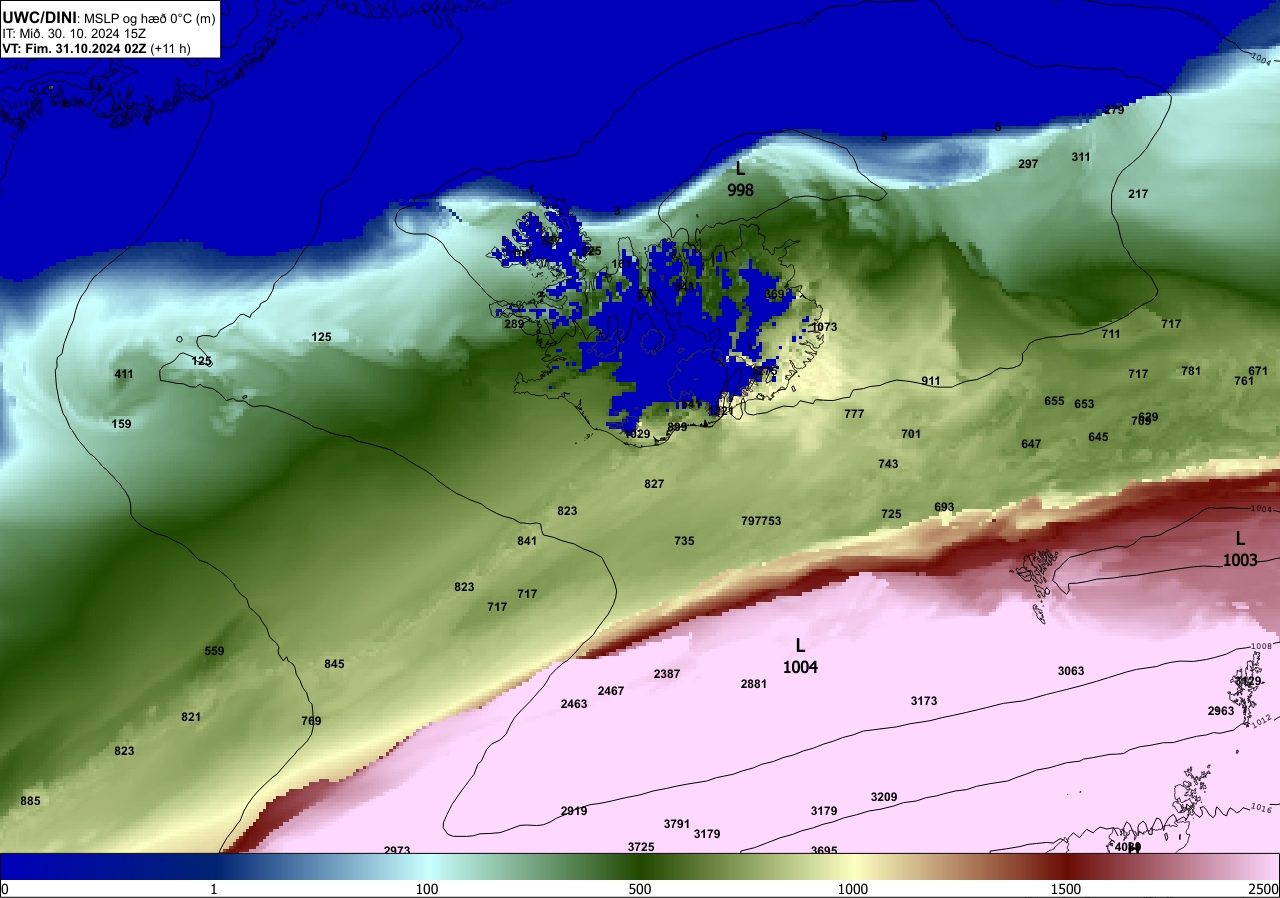Click the 1500 label on the color scale
The image size is (1280, 898).
point(1065,889)
